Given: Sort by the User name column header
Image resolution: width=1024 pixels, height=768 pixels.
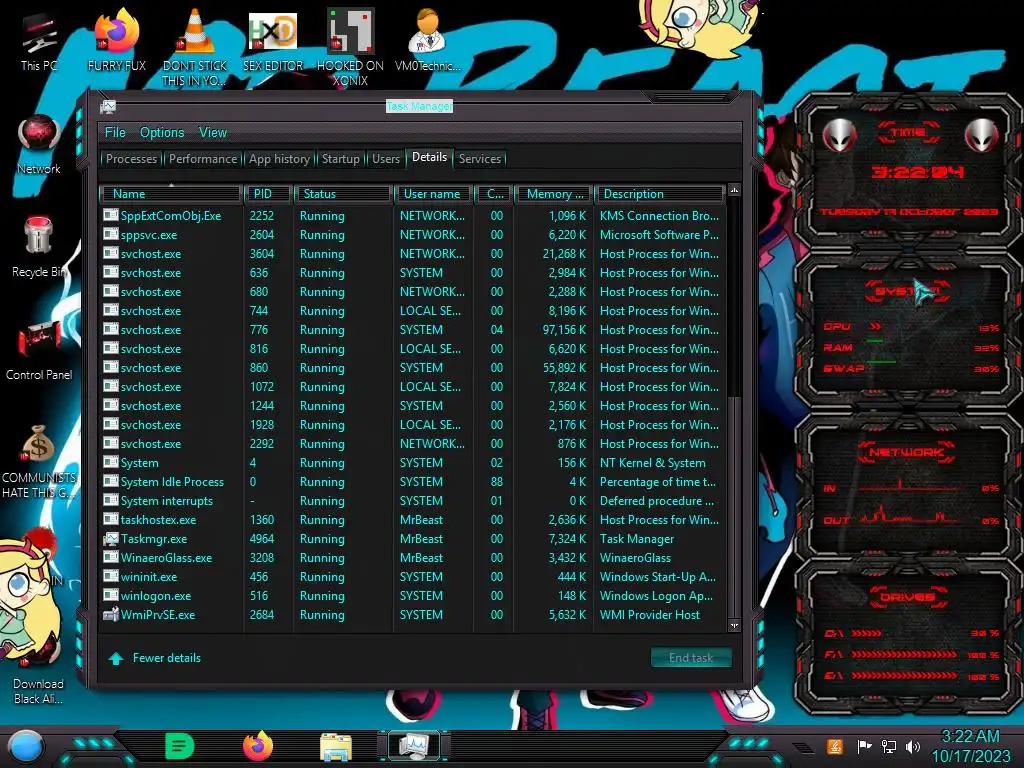Looking at the screenshot, I should 433,194.
